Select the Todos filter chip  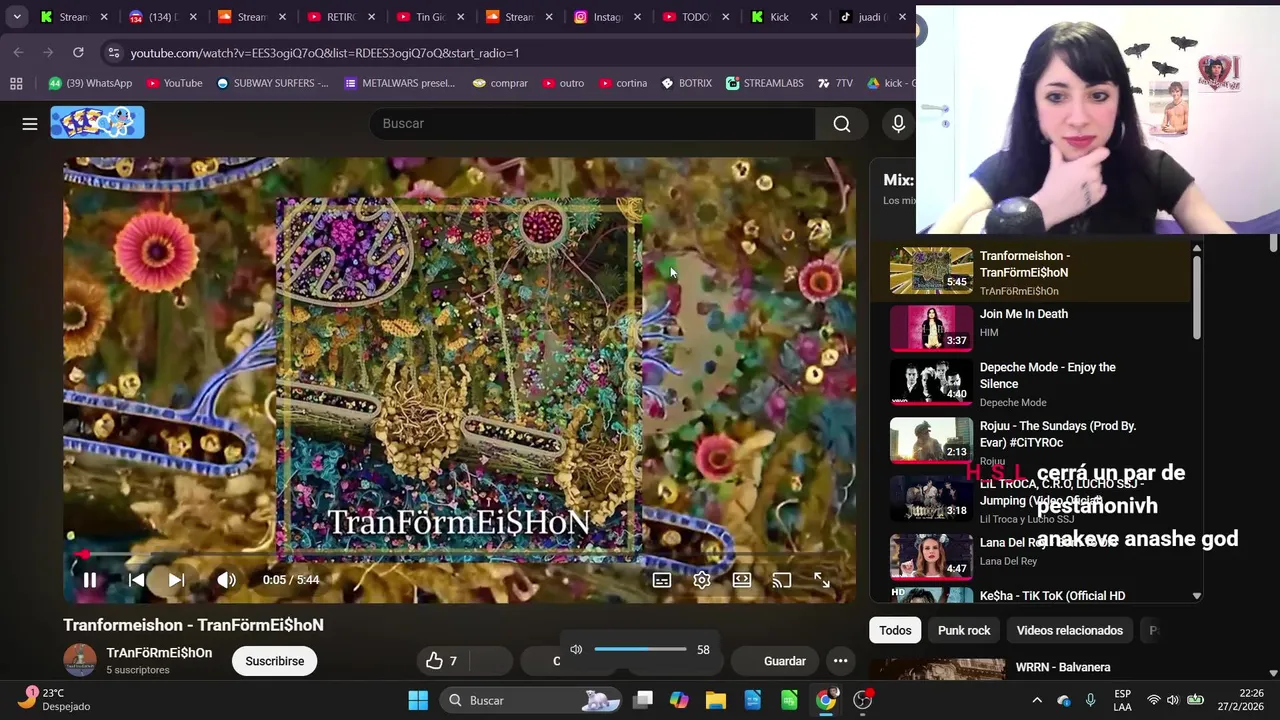(x=895, y=631)
